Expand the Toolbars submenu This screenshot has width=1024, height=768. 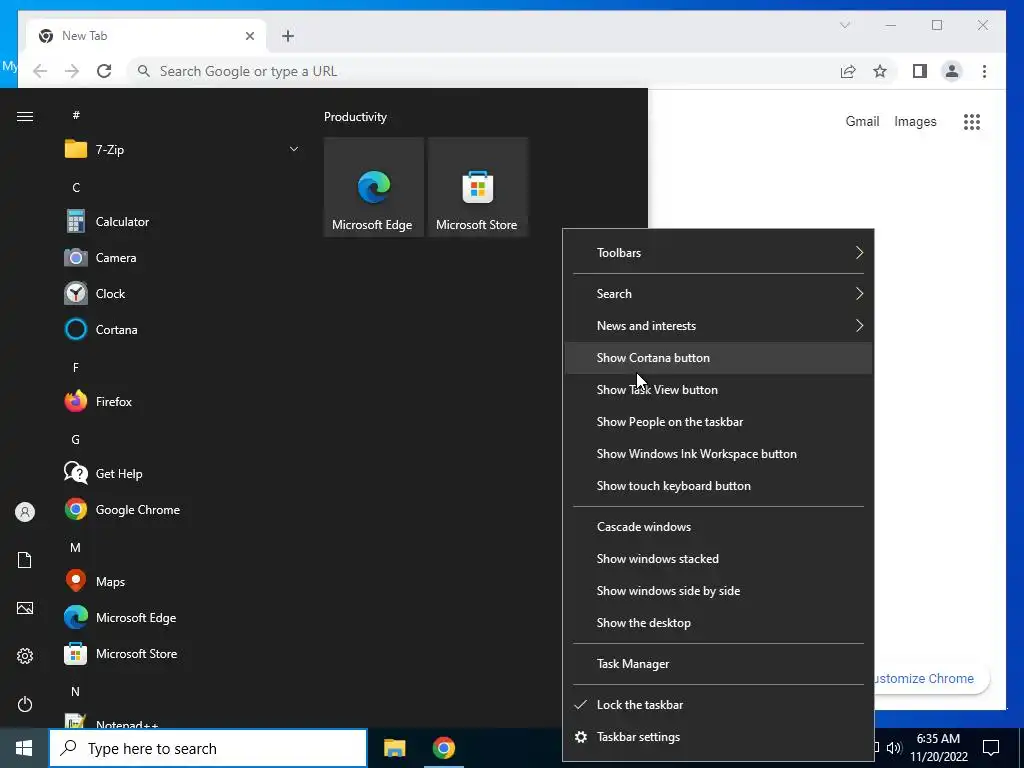coord(718,253)
